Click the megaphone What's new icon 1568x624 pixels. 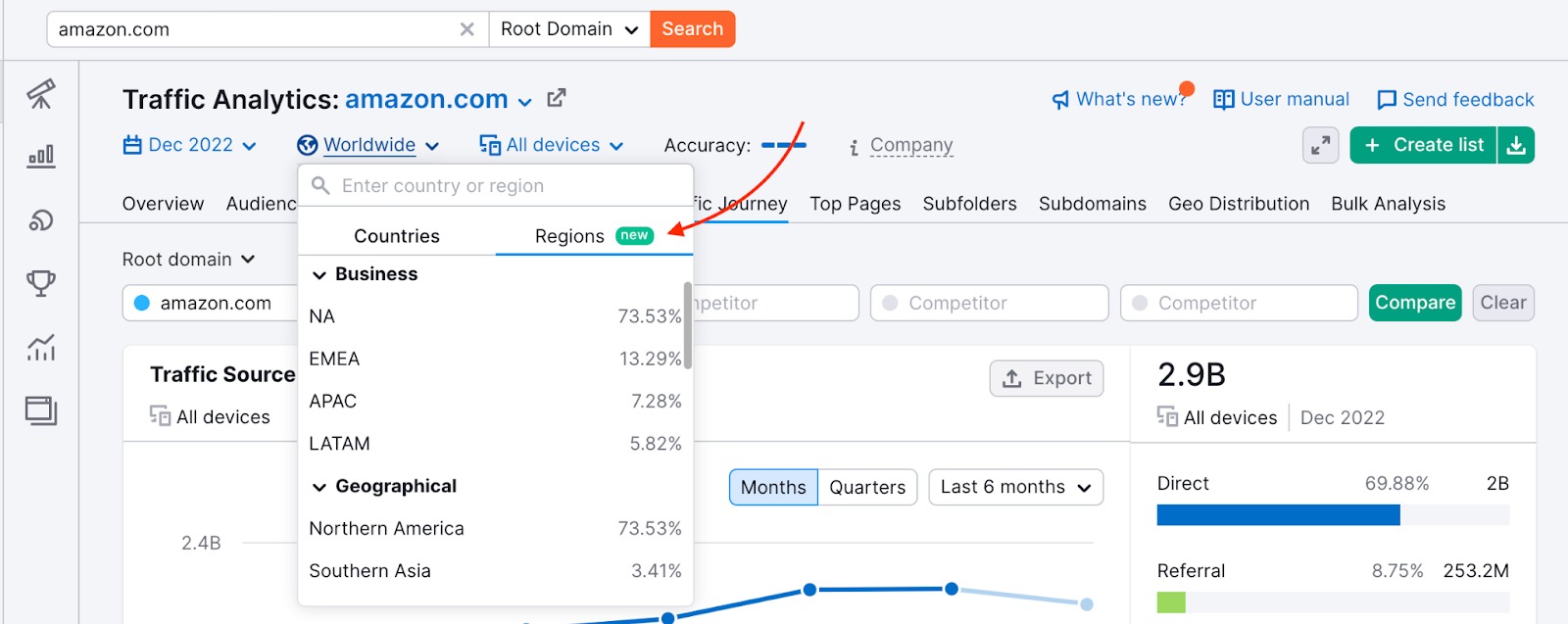pos(1060,100)
